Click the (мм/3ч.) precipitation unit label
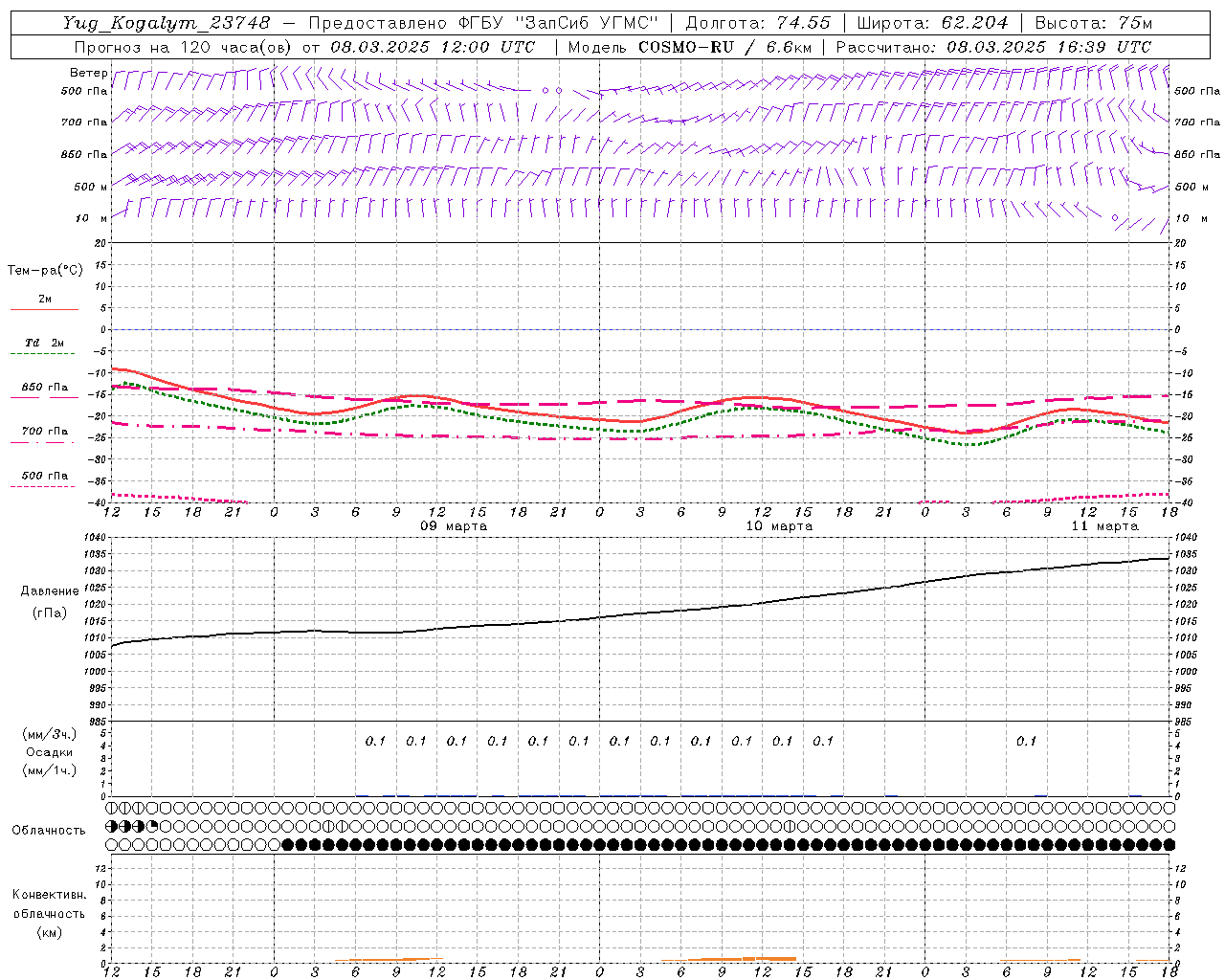Image resolution: width=1225 pixels, height=980 pixels. [50, 735]
